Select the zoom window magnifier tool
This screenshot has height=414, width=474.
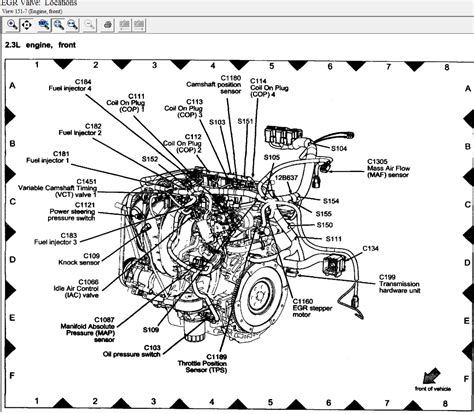pyautogui.click(x=12, y=25)
